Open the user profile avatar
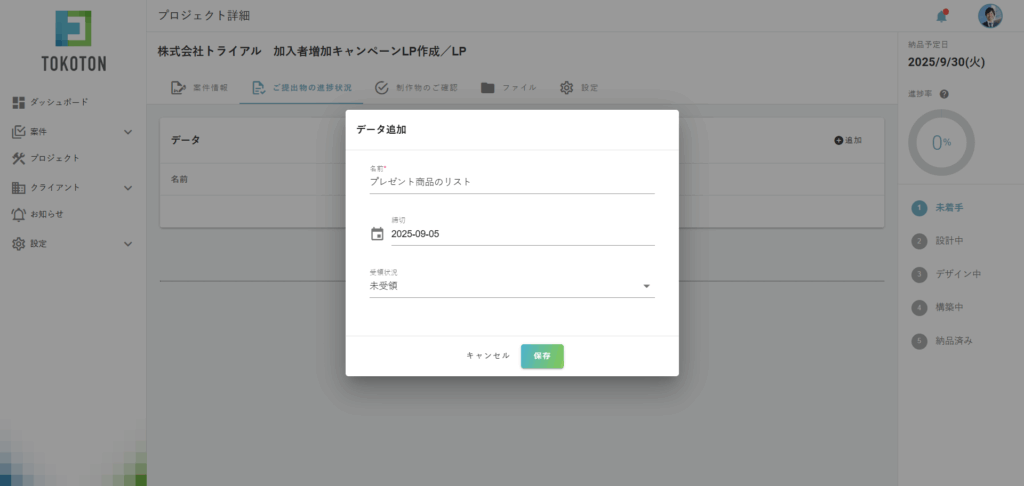 tap(989, 16)
